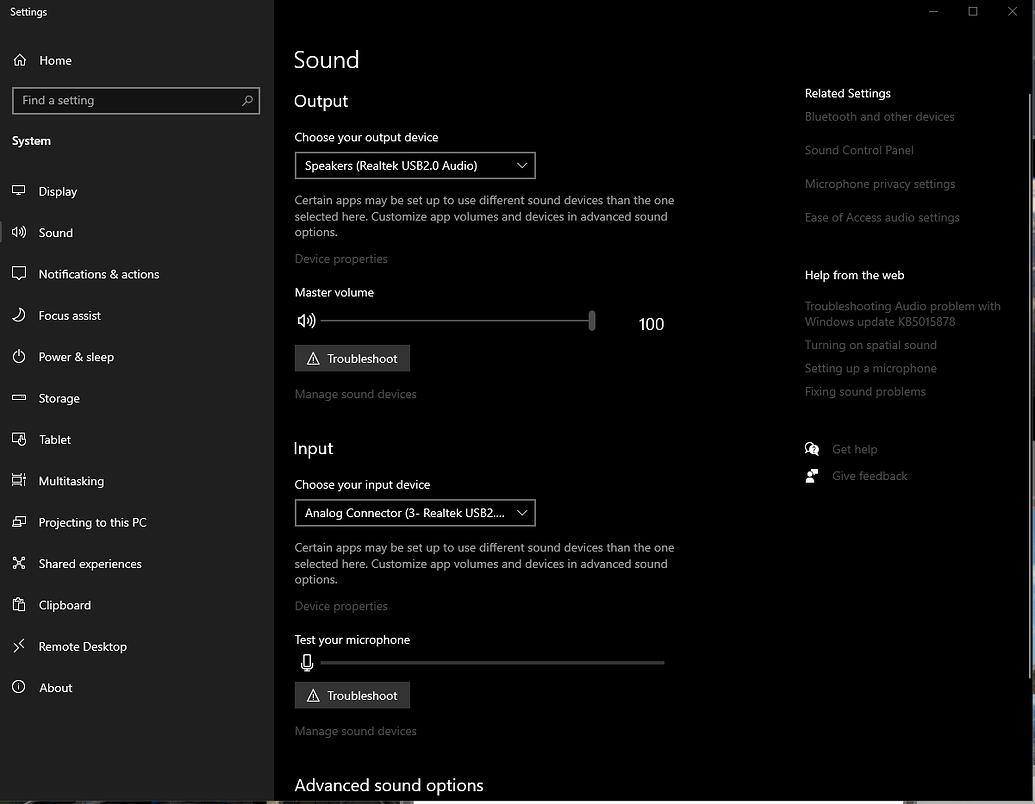Click the Give feedback link
The width and height of the screenshot is (1035, 804).
(x=869, y=476)
